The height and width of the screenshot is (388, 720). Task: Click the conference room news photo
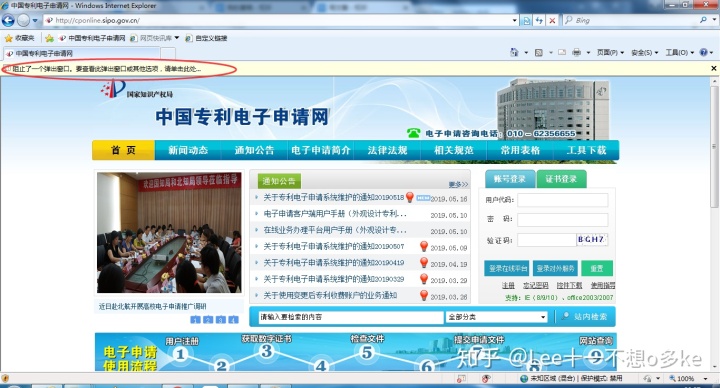tap(169, 232)
